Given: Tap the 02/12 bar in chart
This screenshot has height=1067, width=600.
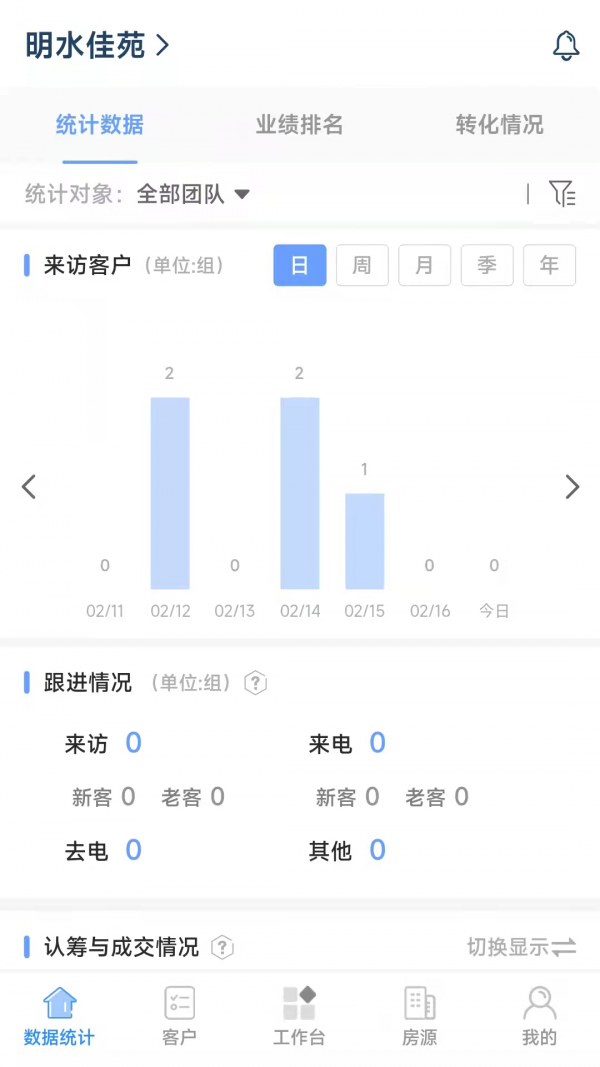Looking at the screenshot, I should [170, 493].
